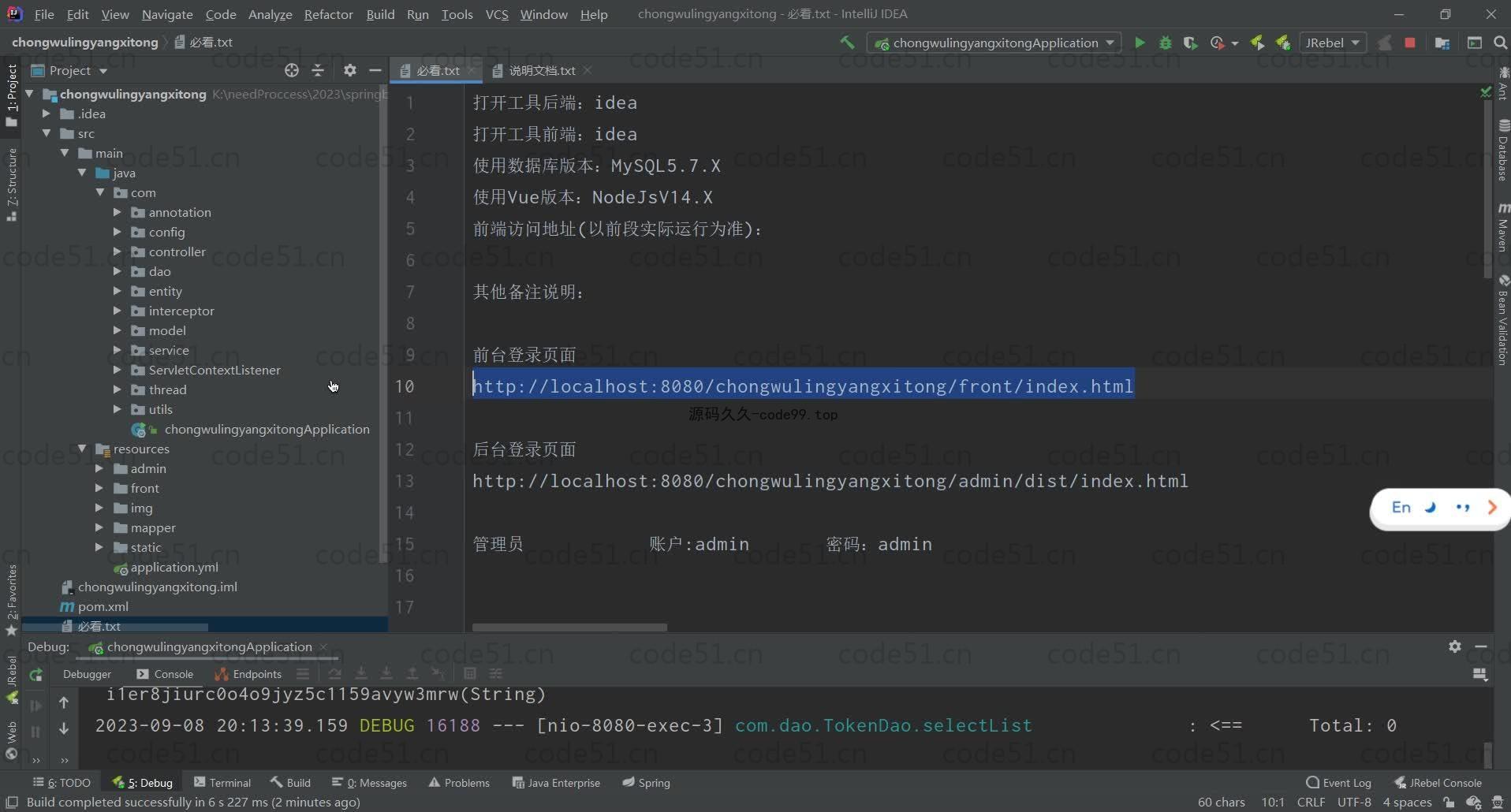1511x812 pixels.
Task: Toggle the JRebel left-side tool window
Action: [12, 679]
